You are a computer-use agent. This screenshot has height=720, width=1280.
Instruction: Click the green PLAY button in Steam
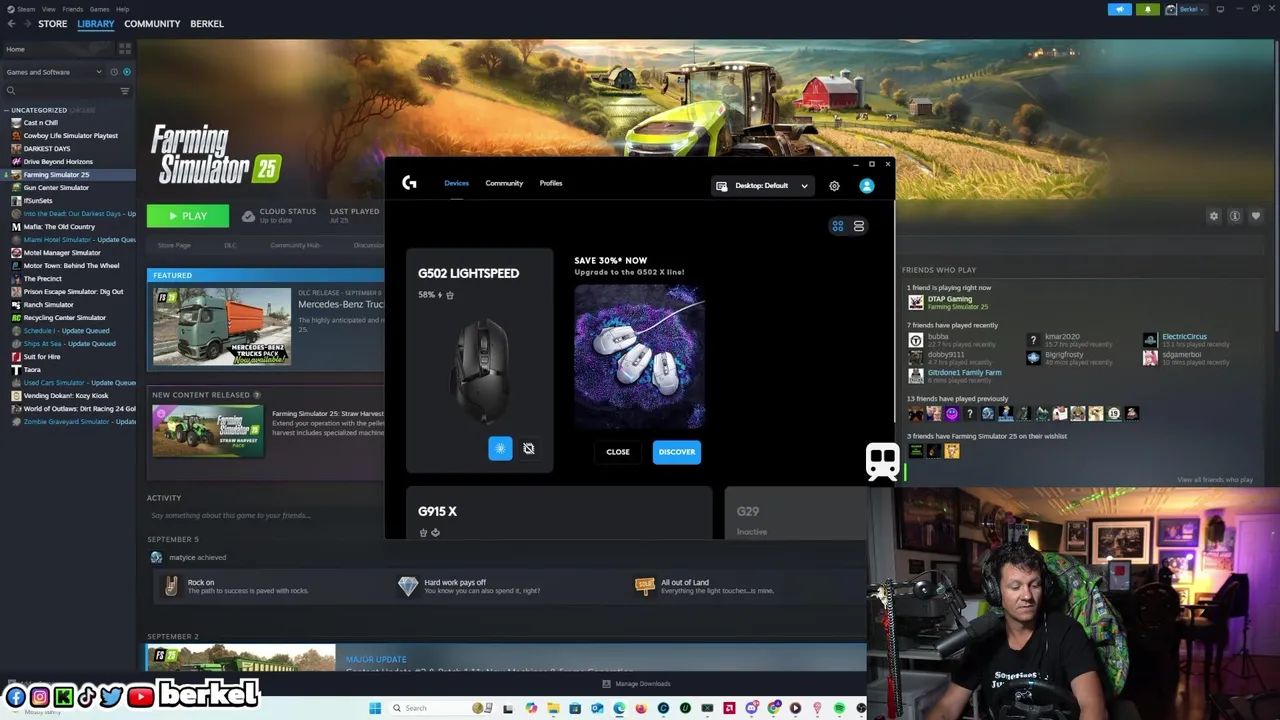click(187, 216)
